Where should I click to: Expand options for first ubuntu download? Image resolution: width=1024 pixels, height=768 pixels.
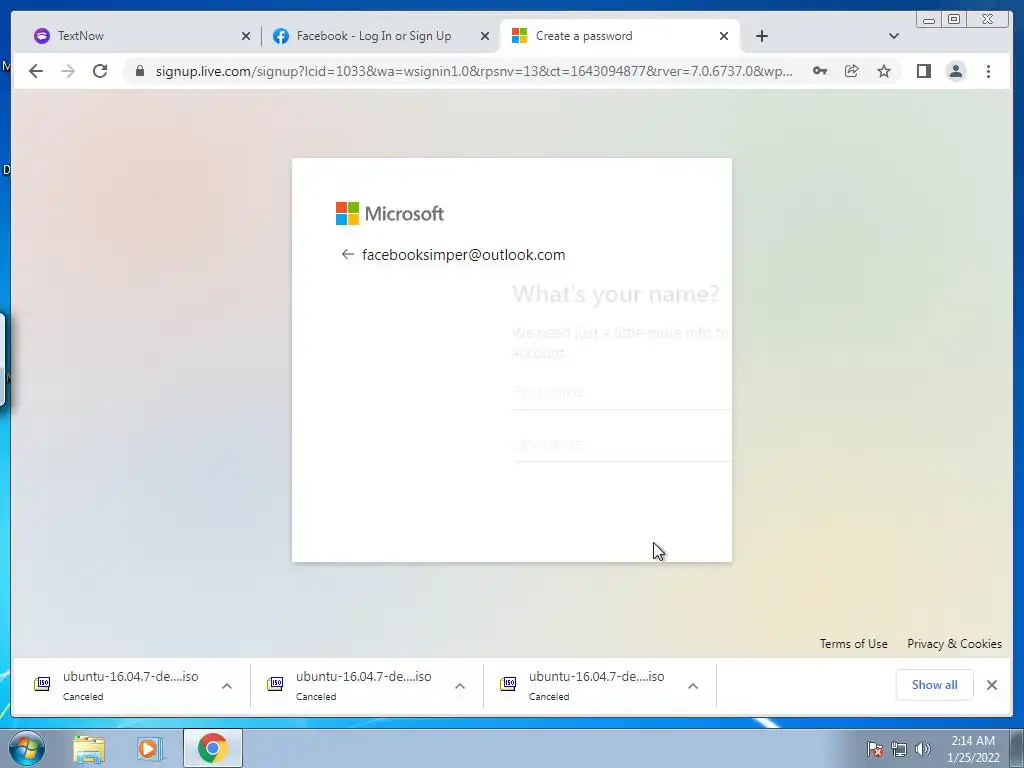coord(227,686)
